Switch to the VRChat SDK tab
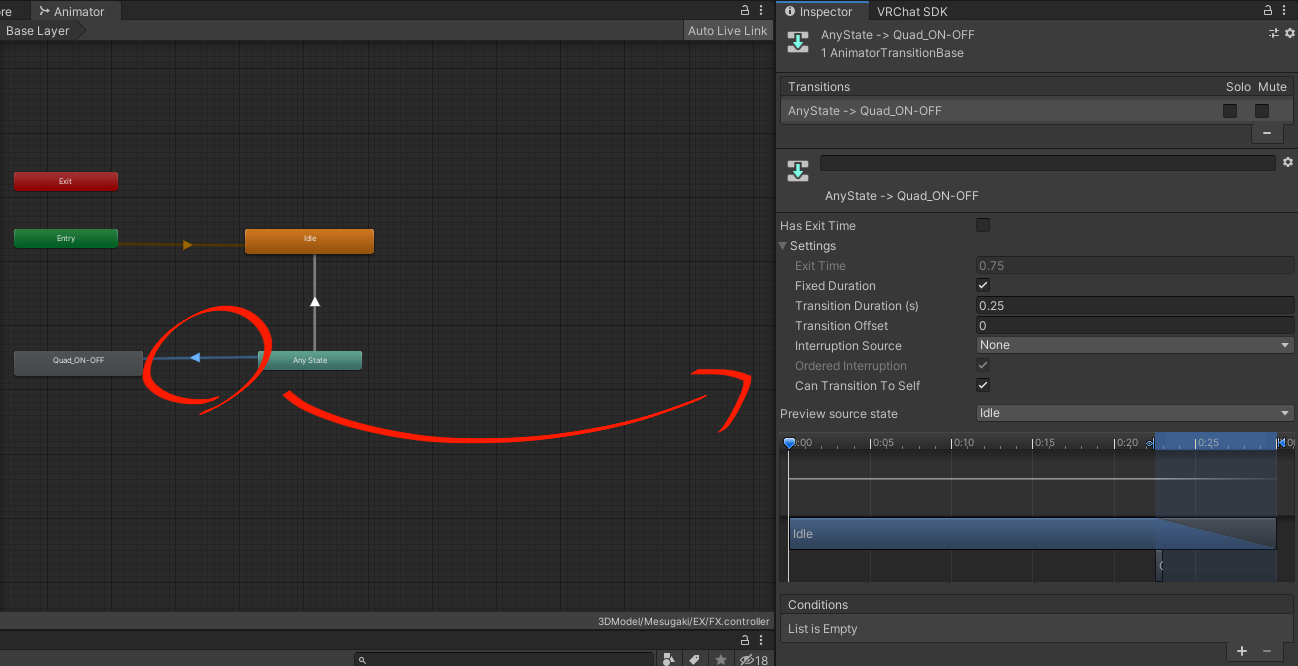Screen dimensions: 1298x666 (x=911, y=12)
